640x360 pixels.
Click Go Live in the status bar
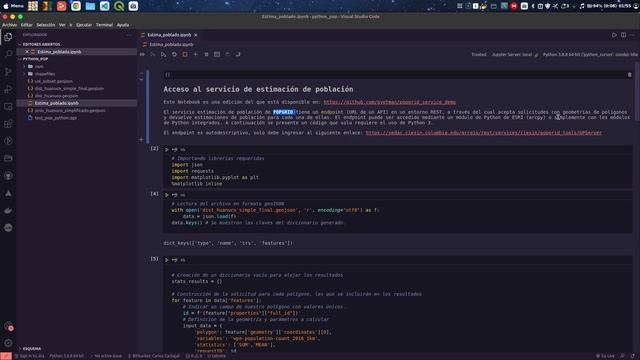click(x=605, y=356)
